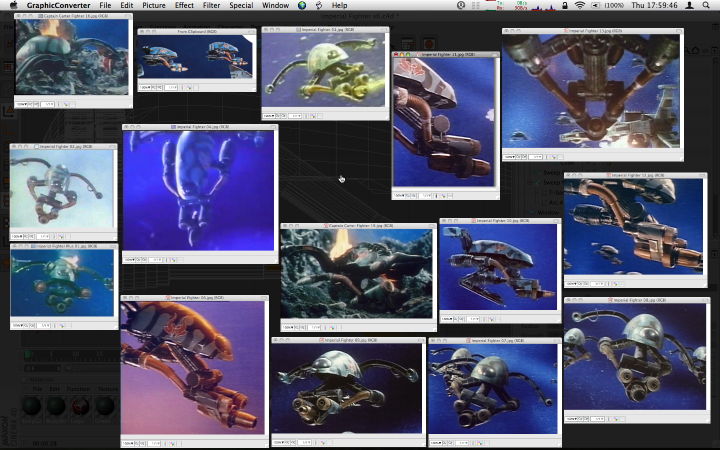Click the color icon in Imperial Fighter 07 window
Screen dimensions: 720x450
[x=479, y=443]
